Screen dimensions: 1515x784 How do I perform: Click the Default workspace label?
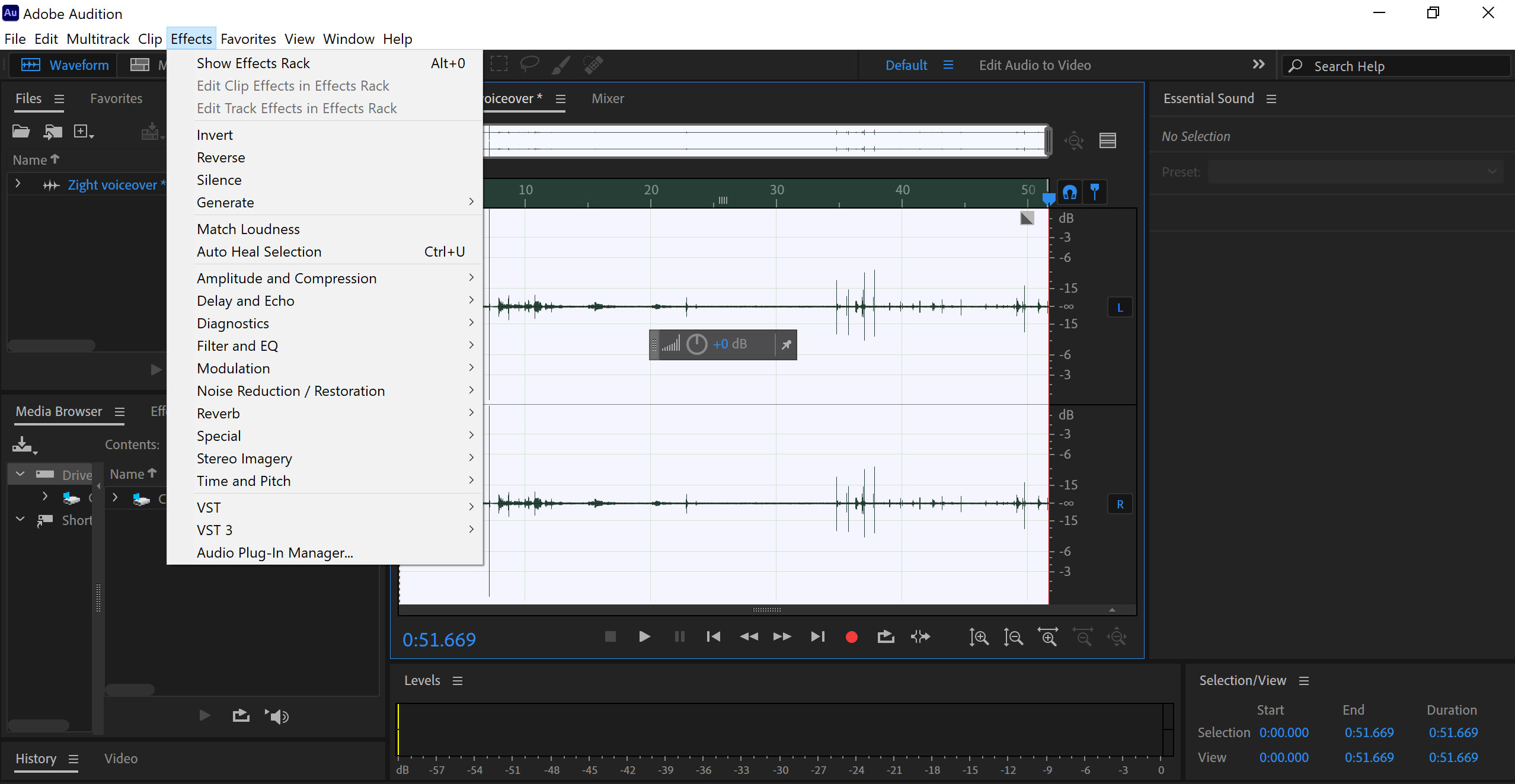906,65
